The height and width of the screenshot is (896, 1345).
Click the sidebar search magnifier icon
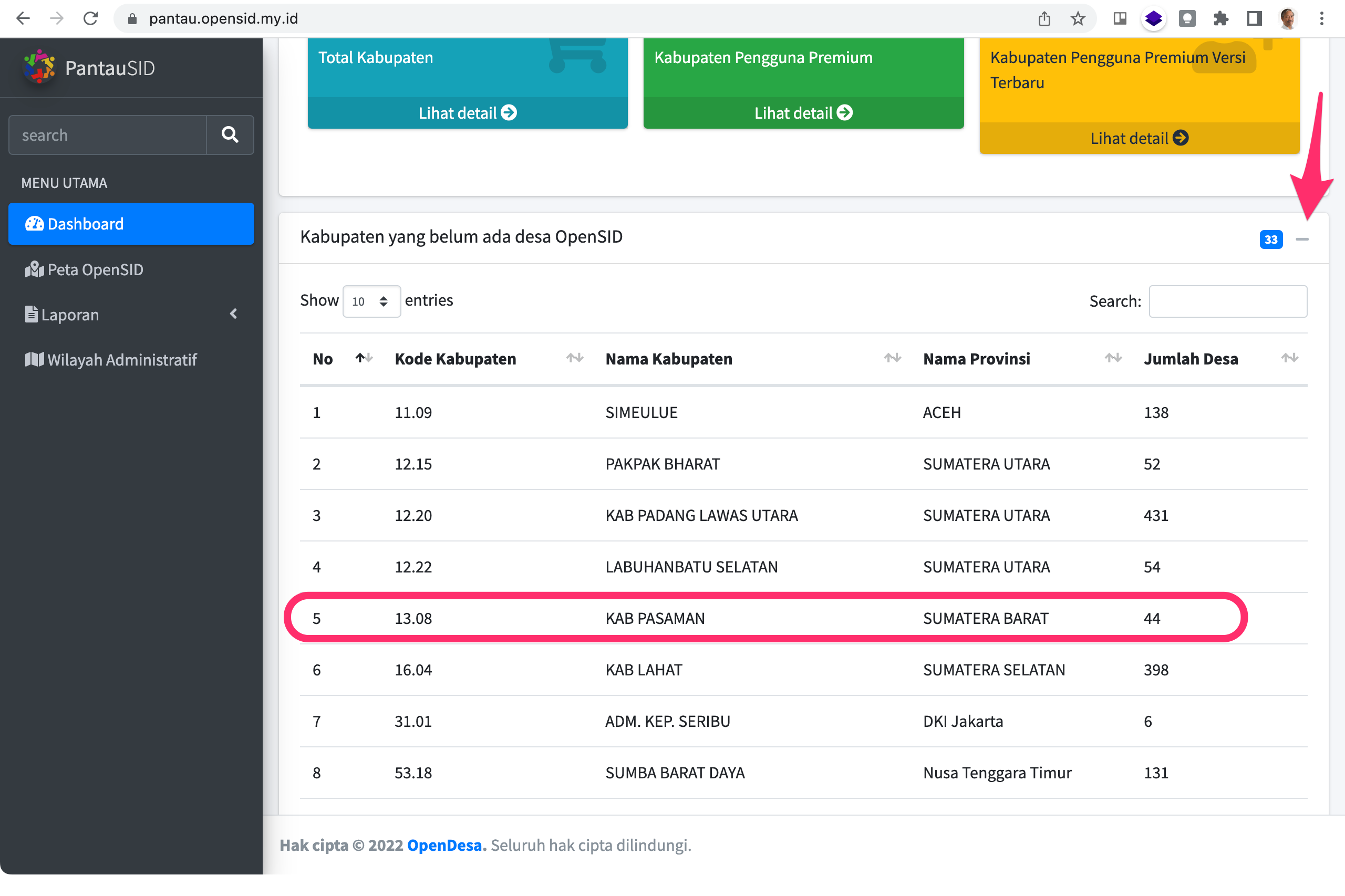230,135
